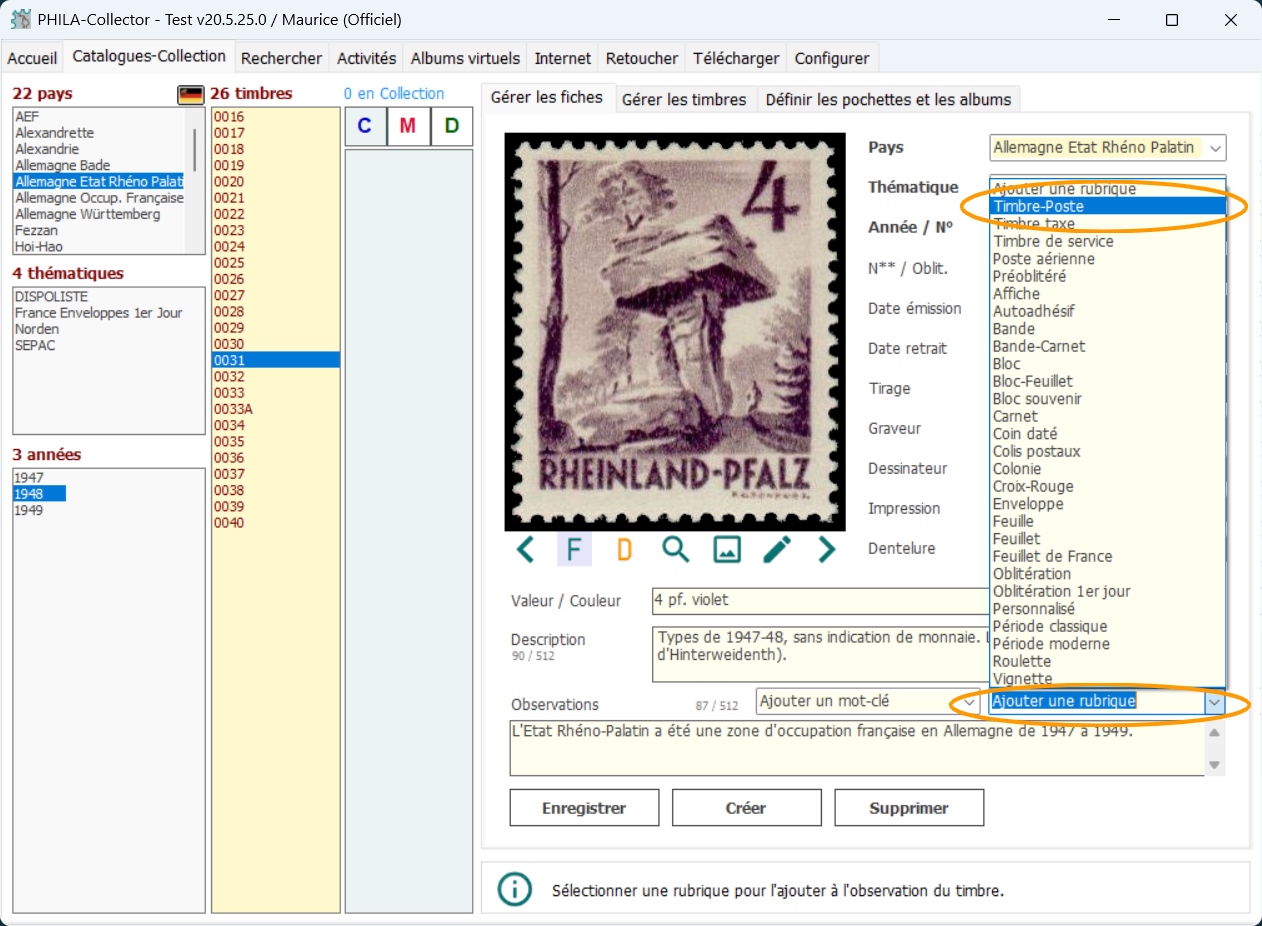Open the magnifier zoom icon under stamp
Viewport: 1262px width, 926px height.
676,549
